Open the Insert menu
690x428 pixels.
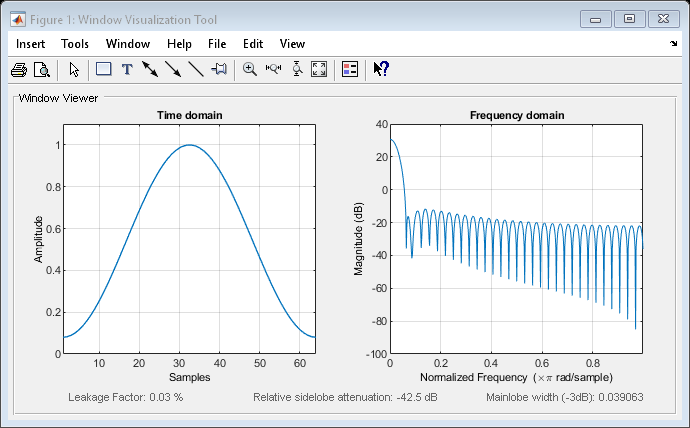point(30,44)
